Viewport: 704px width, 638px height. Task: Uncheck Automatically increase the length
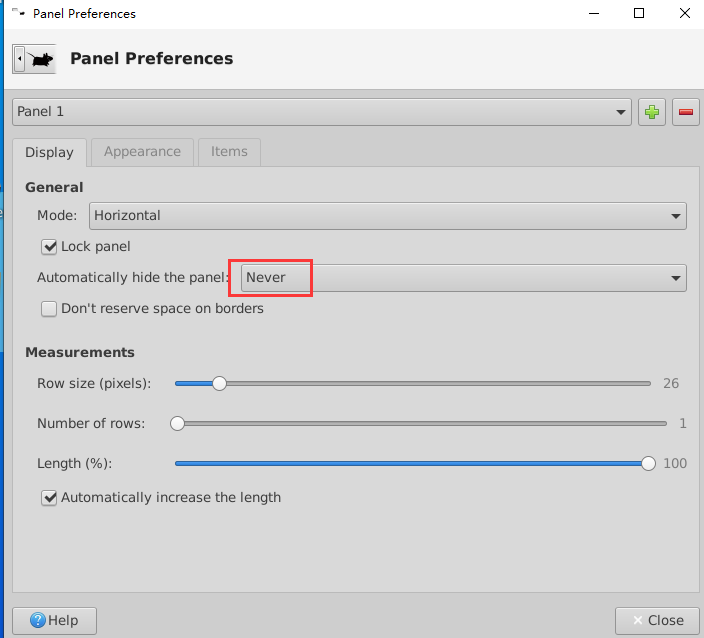point(49,497)
